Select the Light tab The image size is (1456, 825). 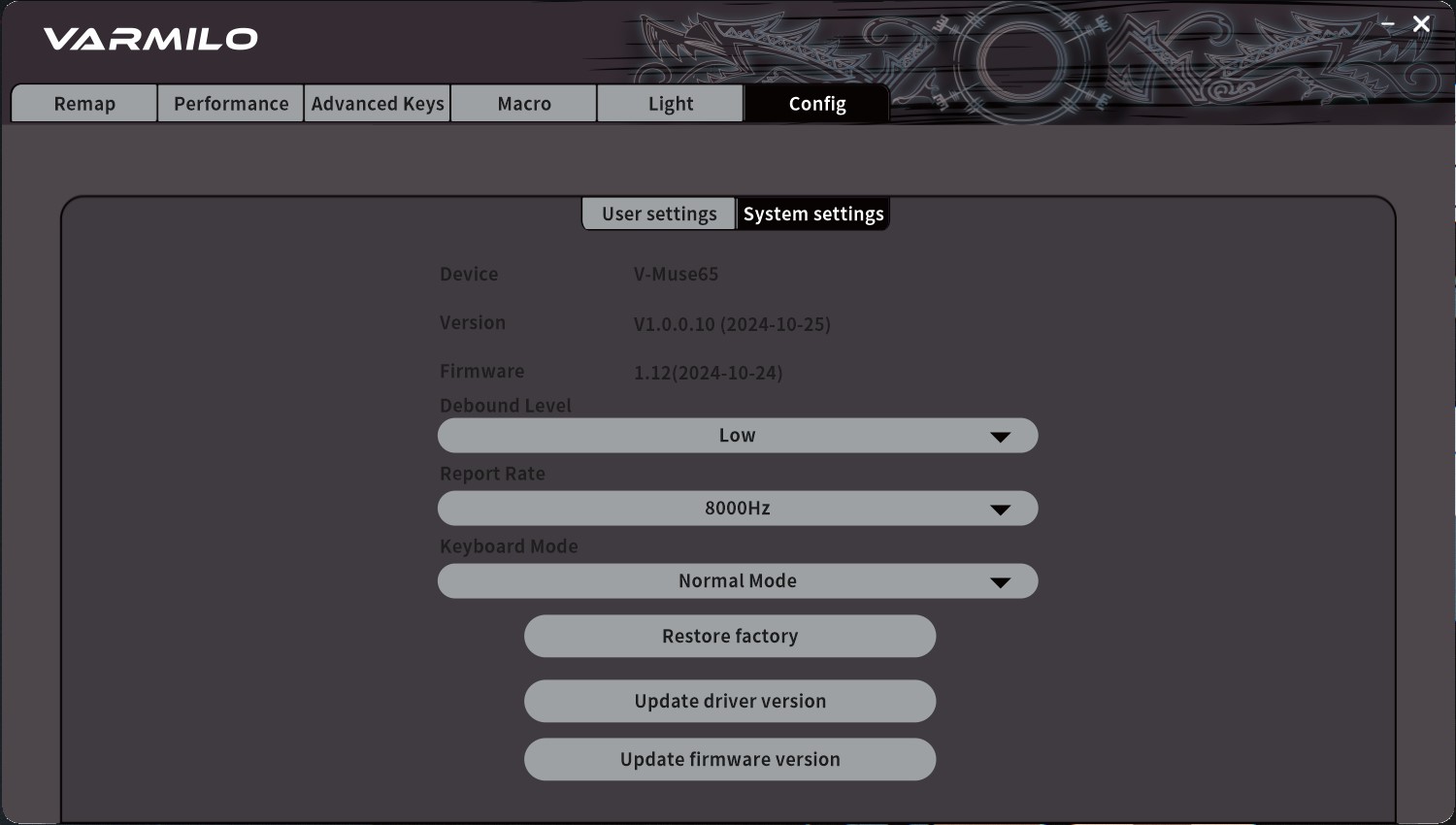(671, 104)
